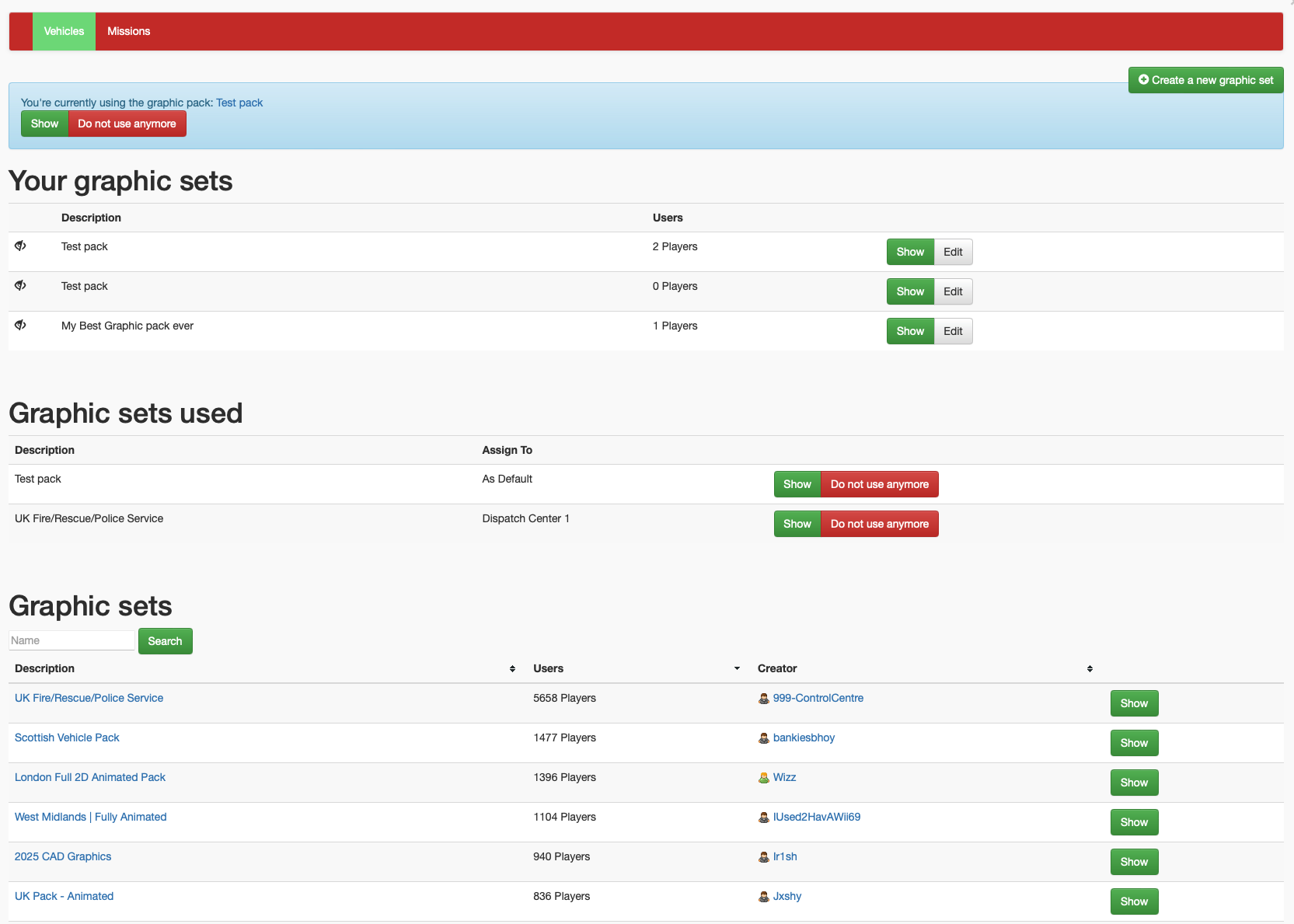Image resolution: width=1294 pixels, height=924 pixels.
Task: Click the user avatar icon next to 999-ControlCentre
Action: click(x=763, y=699)
